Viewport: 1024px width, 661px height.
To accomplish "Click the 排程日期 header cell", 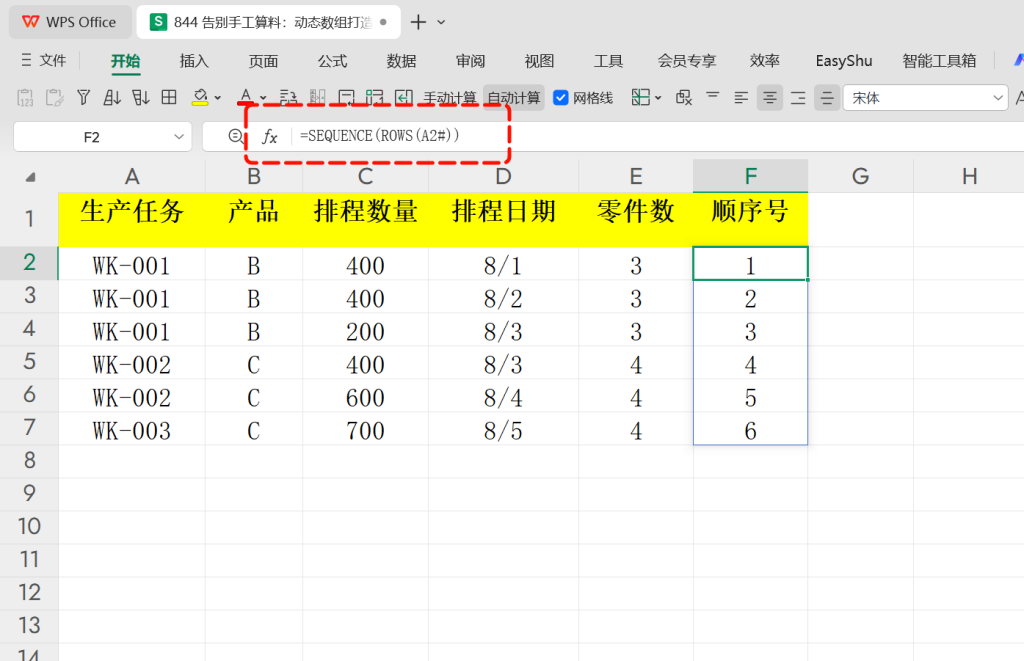I will [x=504, y=219].
